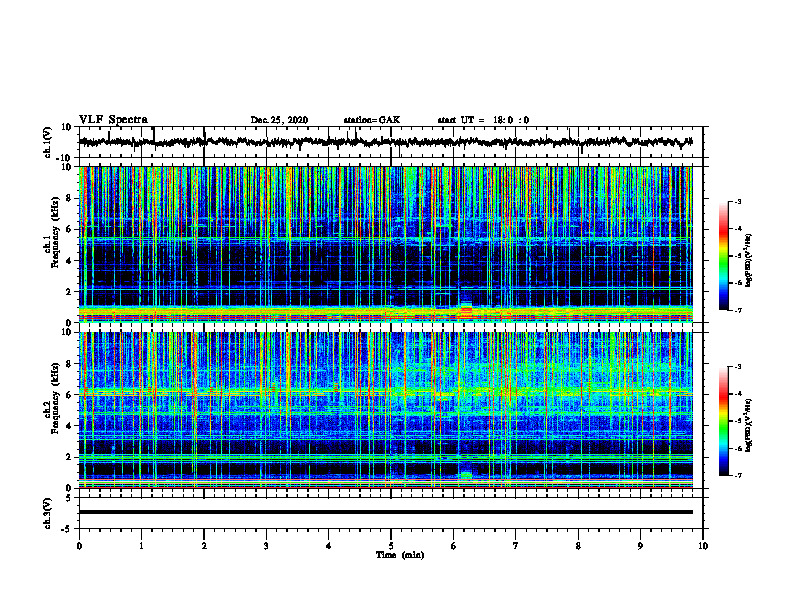
Task: Click the time axis tick label "2"
Action: pyautogui.click(x=204, y=546)
